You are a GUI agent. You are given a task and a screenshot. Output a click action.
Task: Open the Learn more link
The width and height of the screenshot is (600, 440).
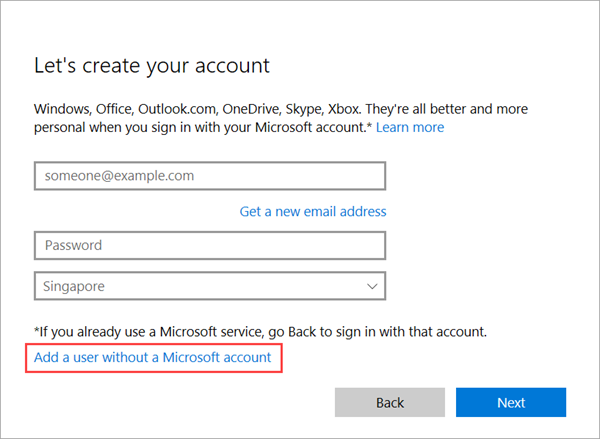(x=410, y=127)
